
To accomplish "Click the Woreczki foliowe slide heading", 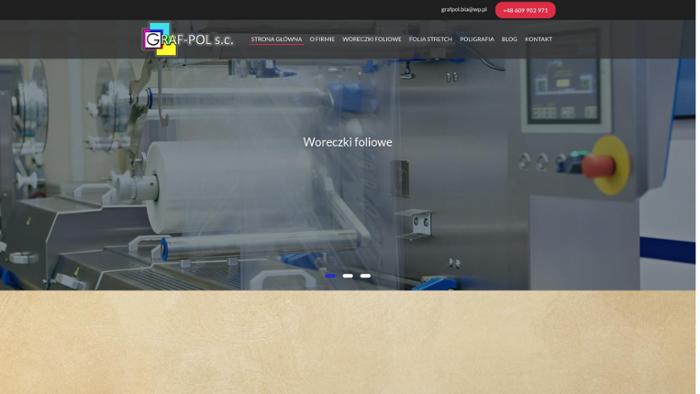I will click(x=348, y=142).
